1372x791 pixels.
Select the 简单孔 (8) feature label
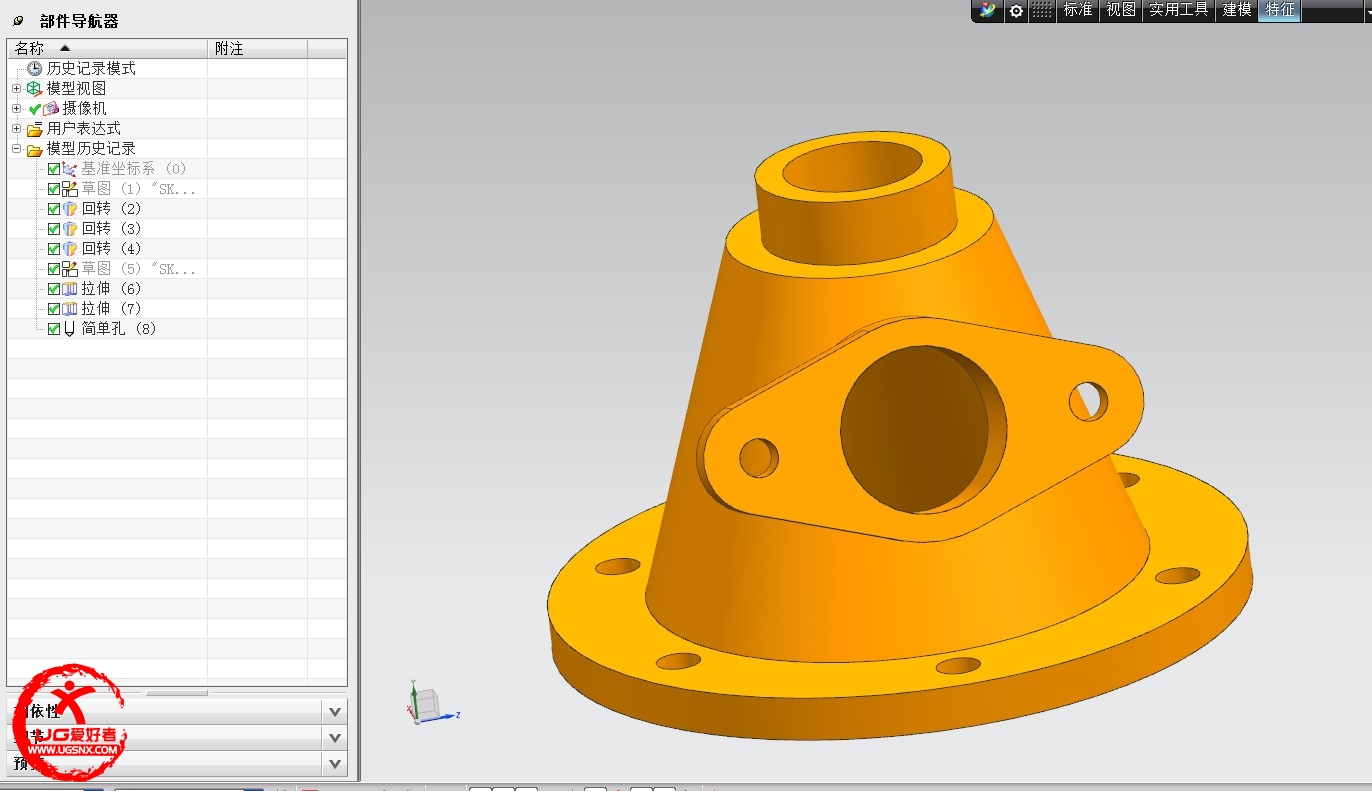click(x=120, y=329)
